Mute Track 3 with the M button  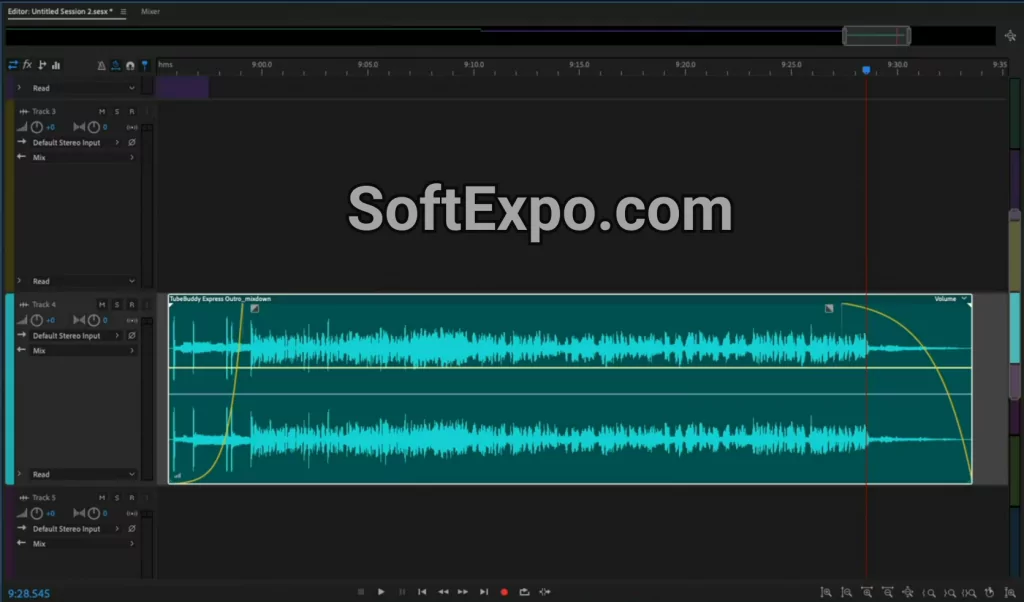102,111
